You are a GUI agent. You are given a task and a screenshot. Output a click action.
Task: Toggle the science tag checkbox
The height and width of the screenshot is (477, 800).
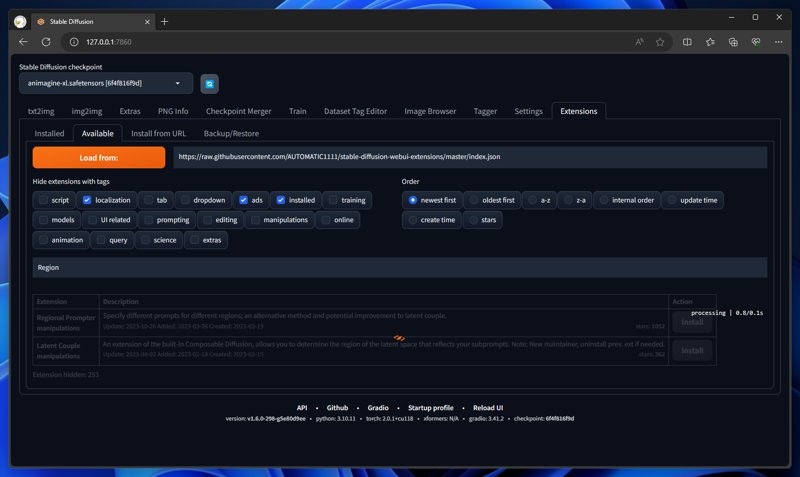(145, 240)
